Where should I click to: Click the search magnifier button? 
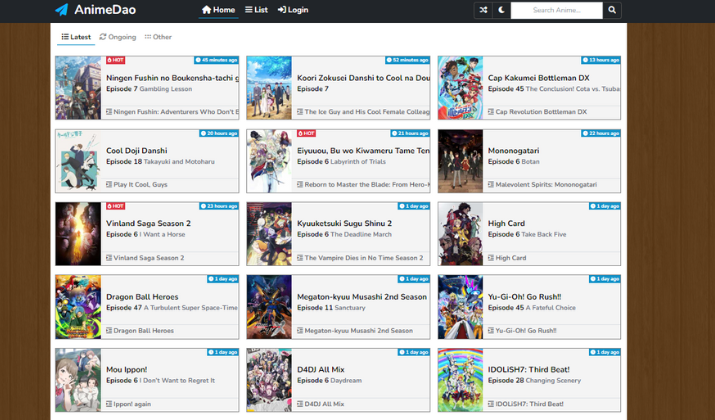tap(612, 10)
